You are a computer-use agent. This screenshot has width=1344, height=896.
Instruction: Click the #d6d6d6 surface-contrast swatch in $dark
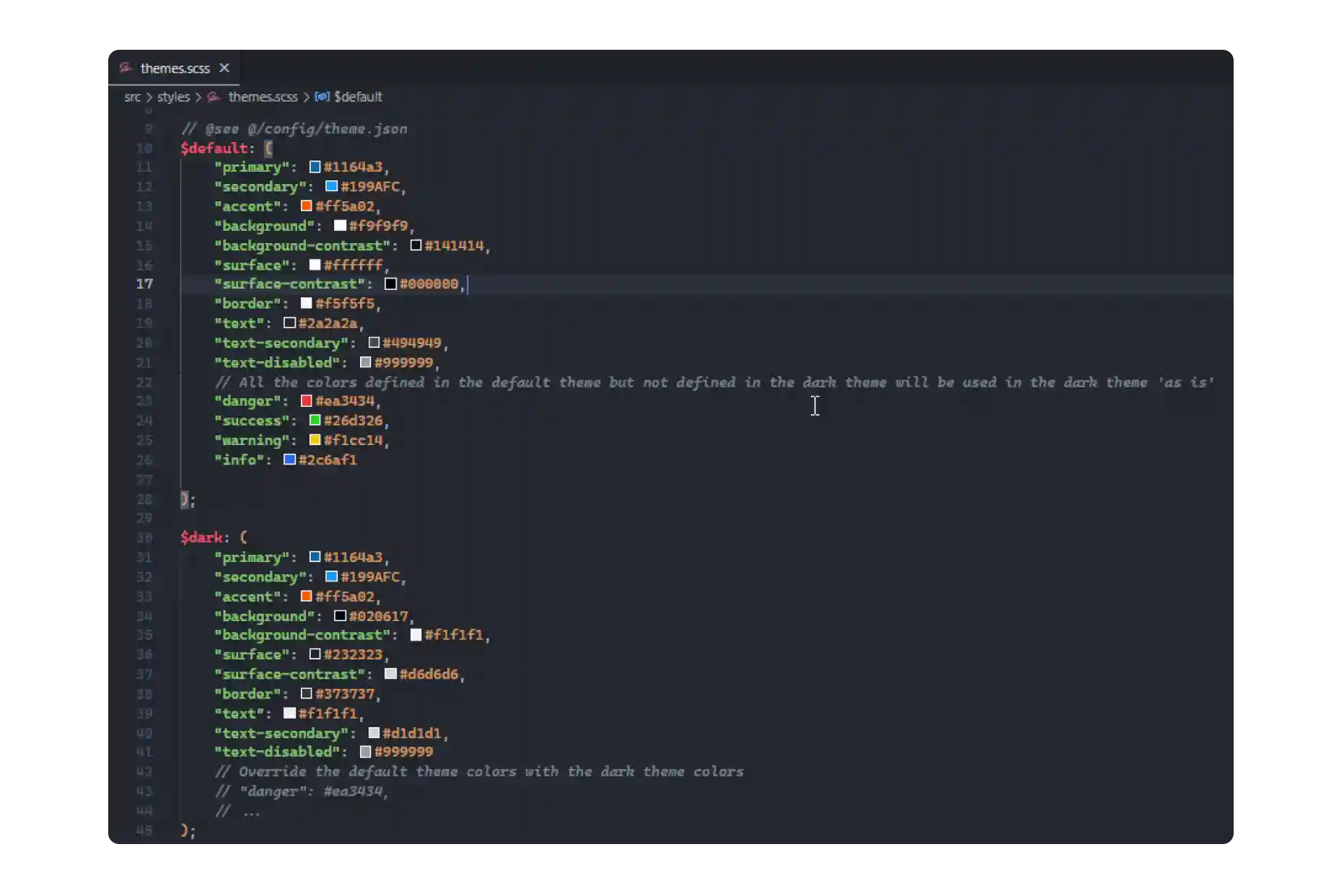(x=391, y=674)
